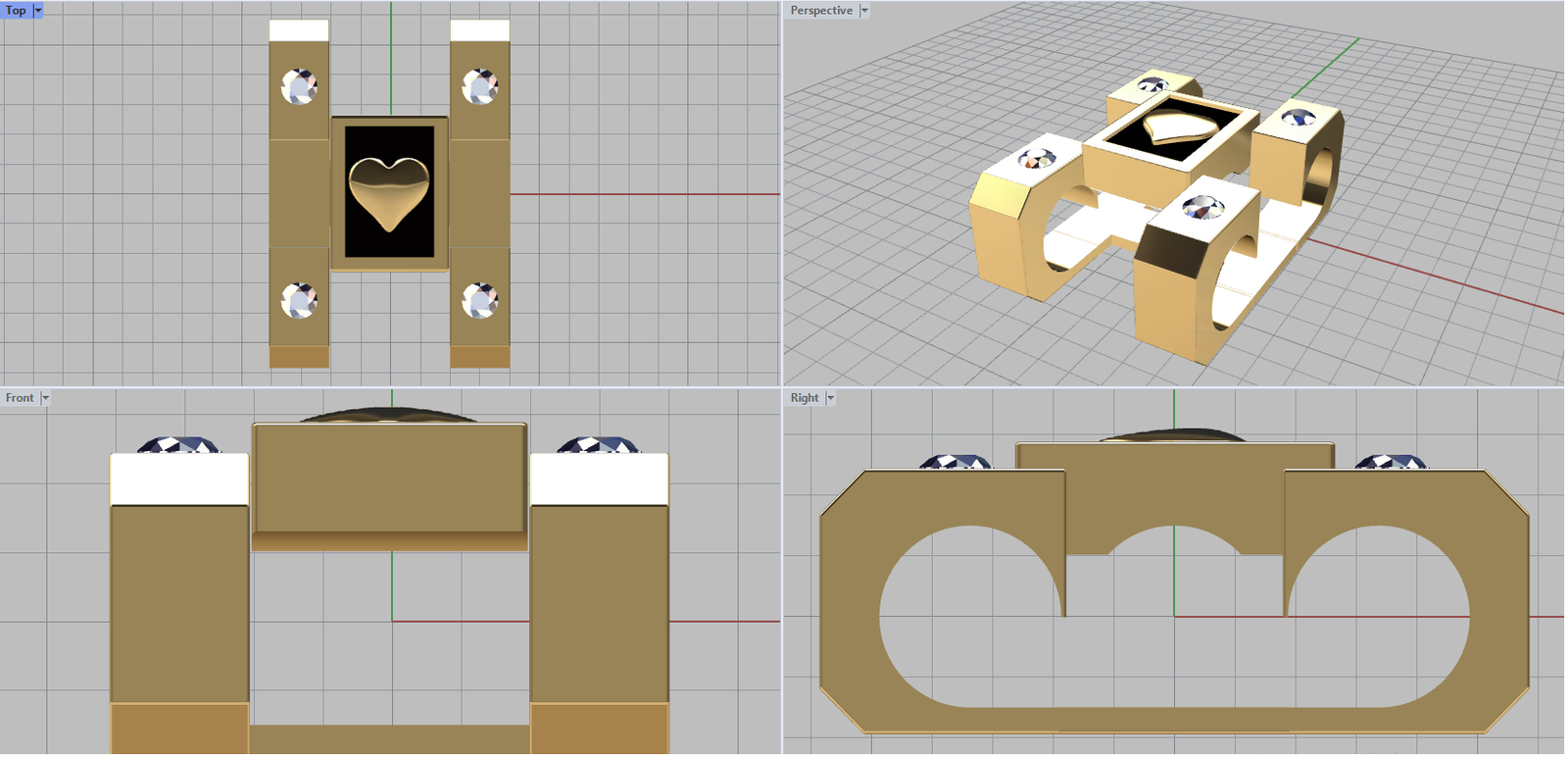
Task: Click the Perspective viewport title label
Action: tap(821, 11)
